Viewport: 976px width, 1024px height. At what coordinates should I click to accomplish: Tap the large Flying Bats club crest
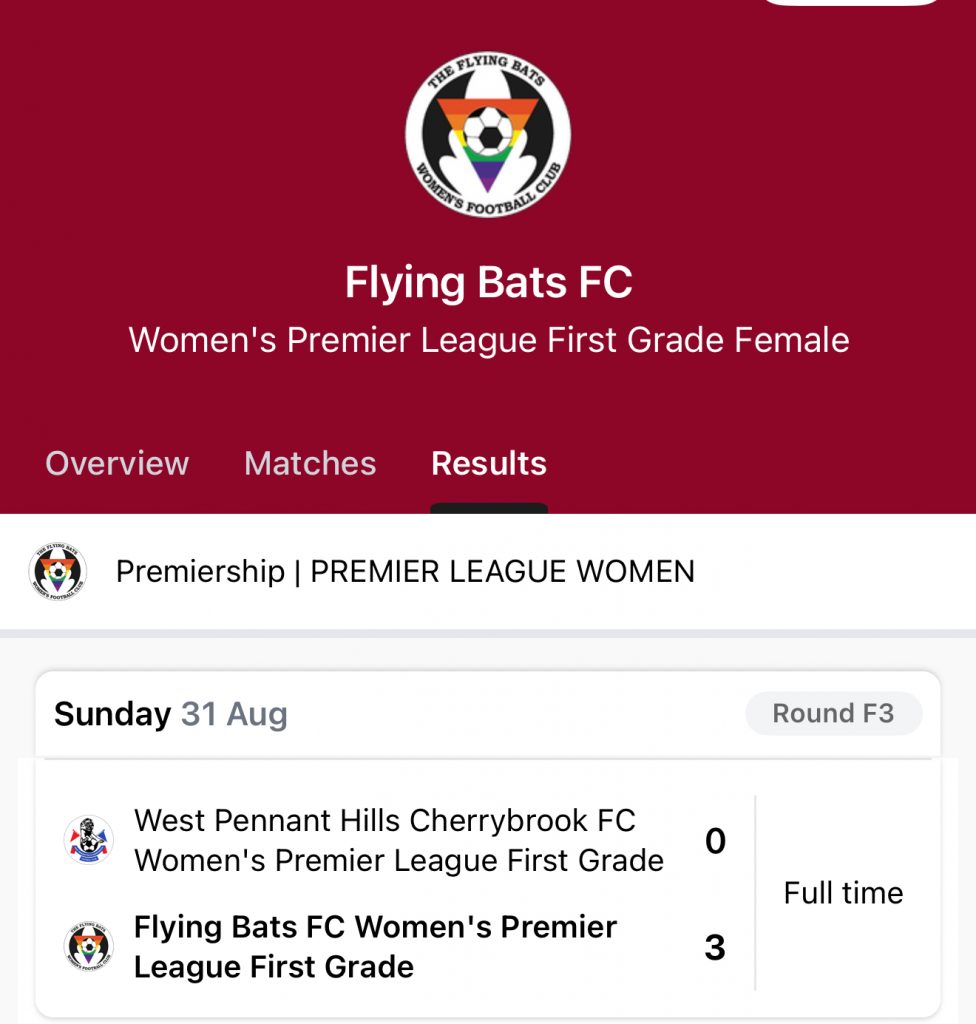pos(487,135)
